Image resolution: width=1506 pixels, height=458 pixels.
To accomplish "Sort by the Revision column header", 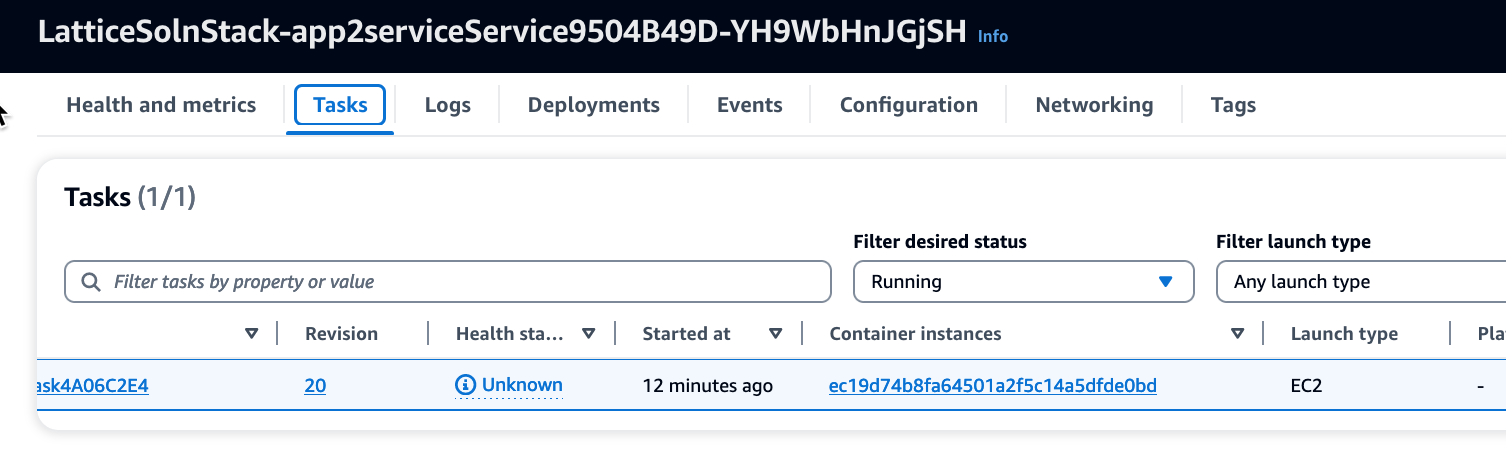I will pos(341,334).
